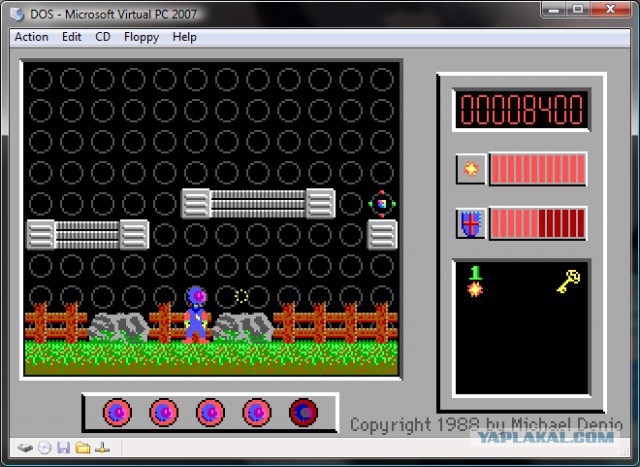Click the CD drive status icon
640x467 pixels.
tap(44, 448)
